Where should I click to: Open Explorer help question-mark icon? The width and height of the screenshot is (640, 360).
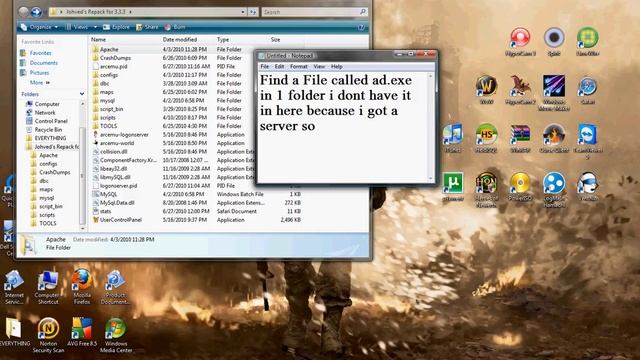point(361,27)
